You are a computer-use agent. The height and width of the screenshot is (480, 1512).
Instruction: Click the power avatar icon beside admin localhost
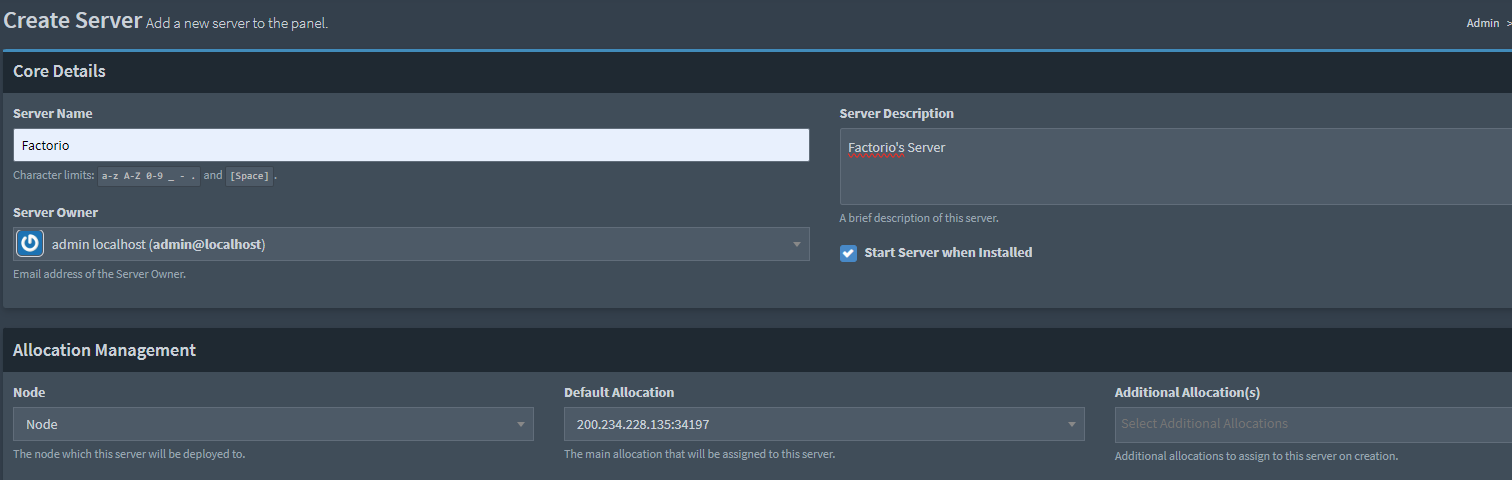pos(30,244)
